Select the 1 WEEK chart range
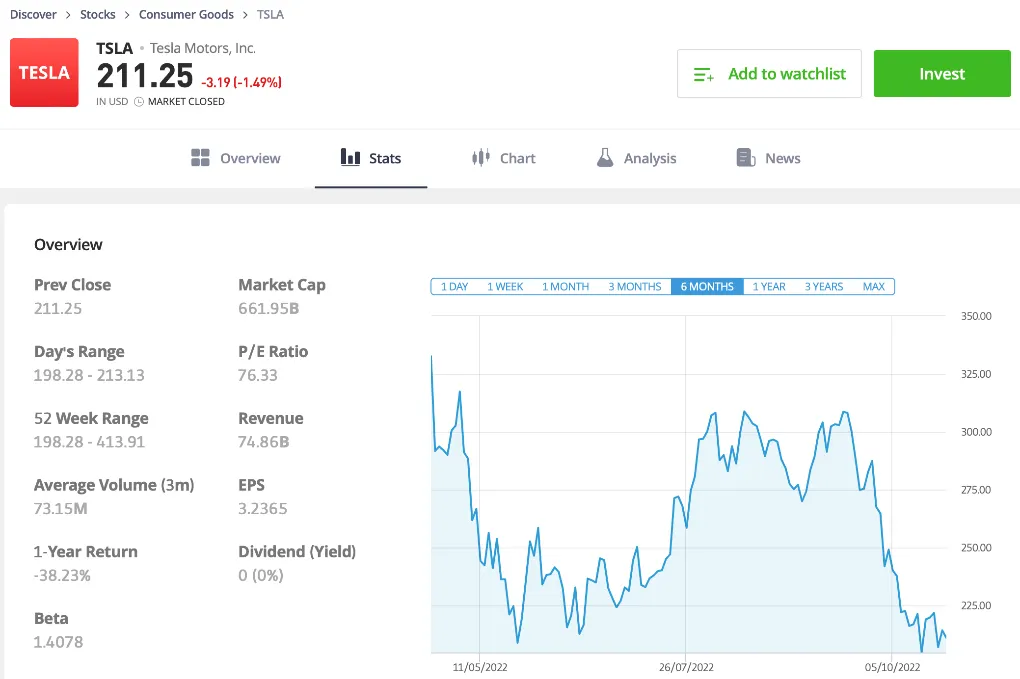The width and height of the screenshot is (1020, 679). point(505,286)
